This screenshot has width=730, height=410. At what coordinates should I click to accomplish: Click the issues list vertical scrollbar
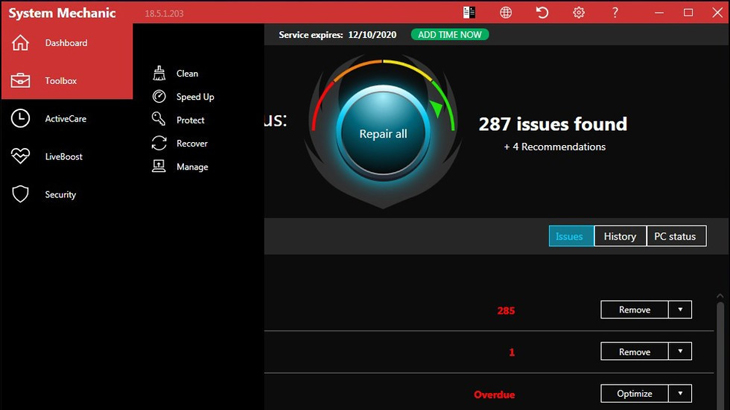click(720, 356)
